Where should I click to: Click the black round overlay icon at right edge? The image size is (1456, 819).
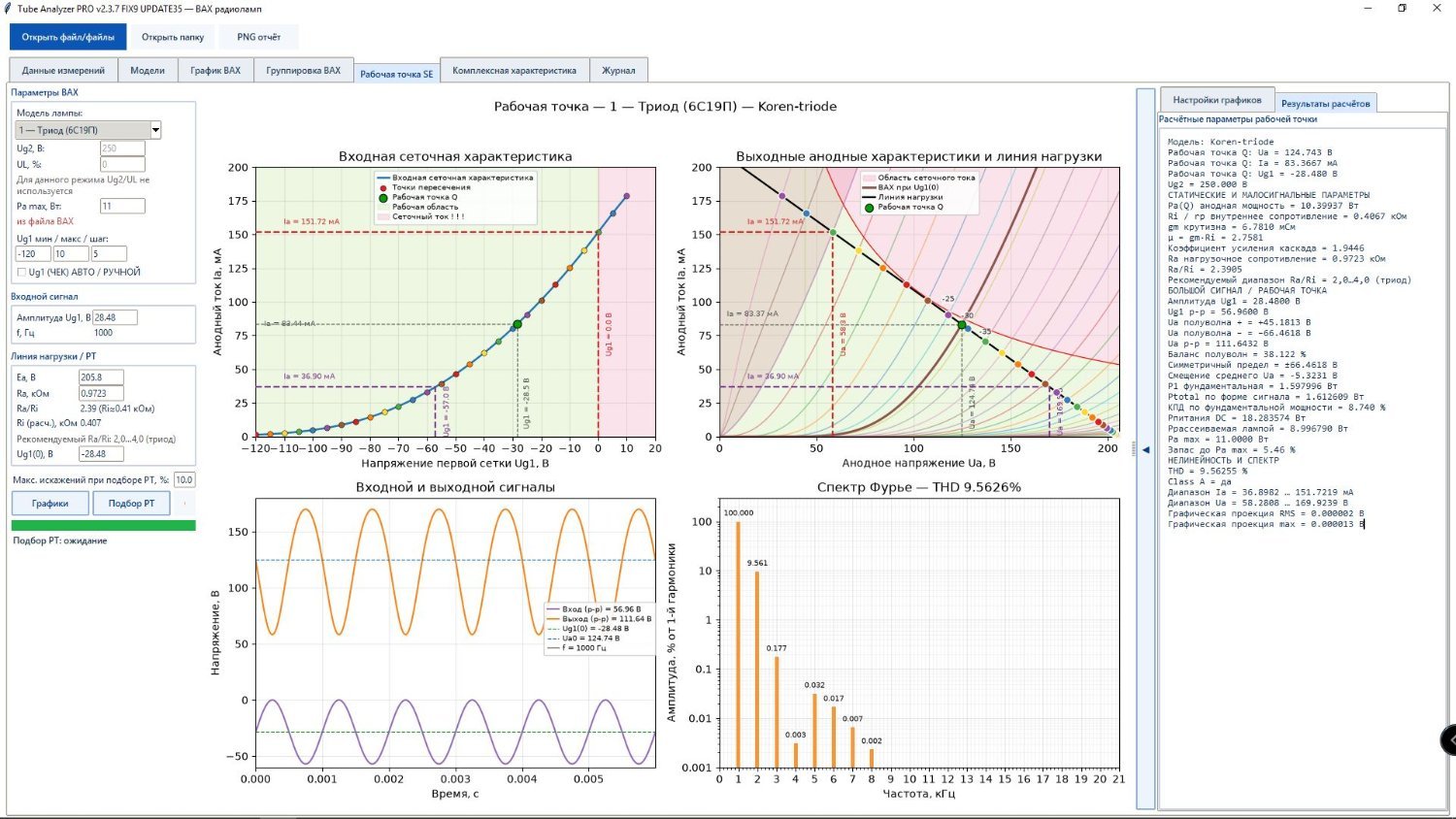pyautogui.click(x=1448, y=739)
